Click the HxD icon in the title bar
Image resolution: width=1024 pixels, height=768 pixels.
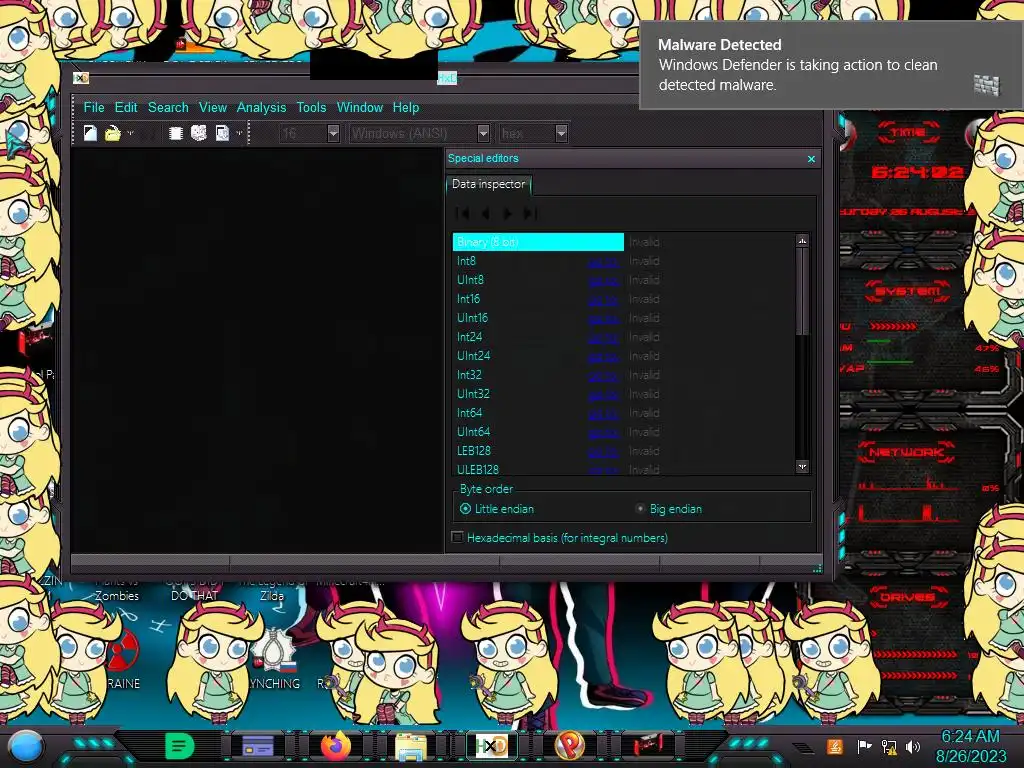[x=80, y=78]
